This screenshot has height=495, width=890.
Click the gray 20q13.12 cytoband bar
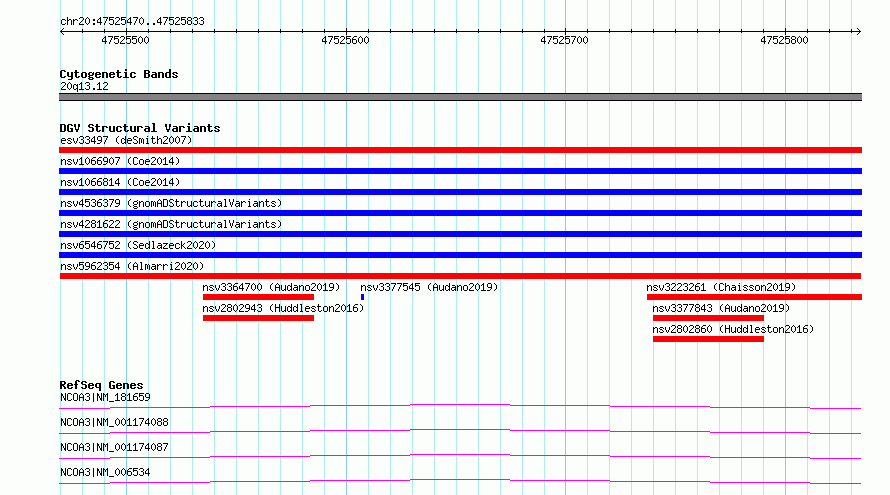460,97
